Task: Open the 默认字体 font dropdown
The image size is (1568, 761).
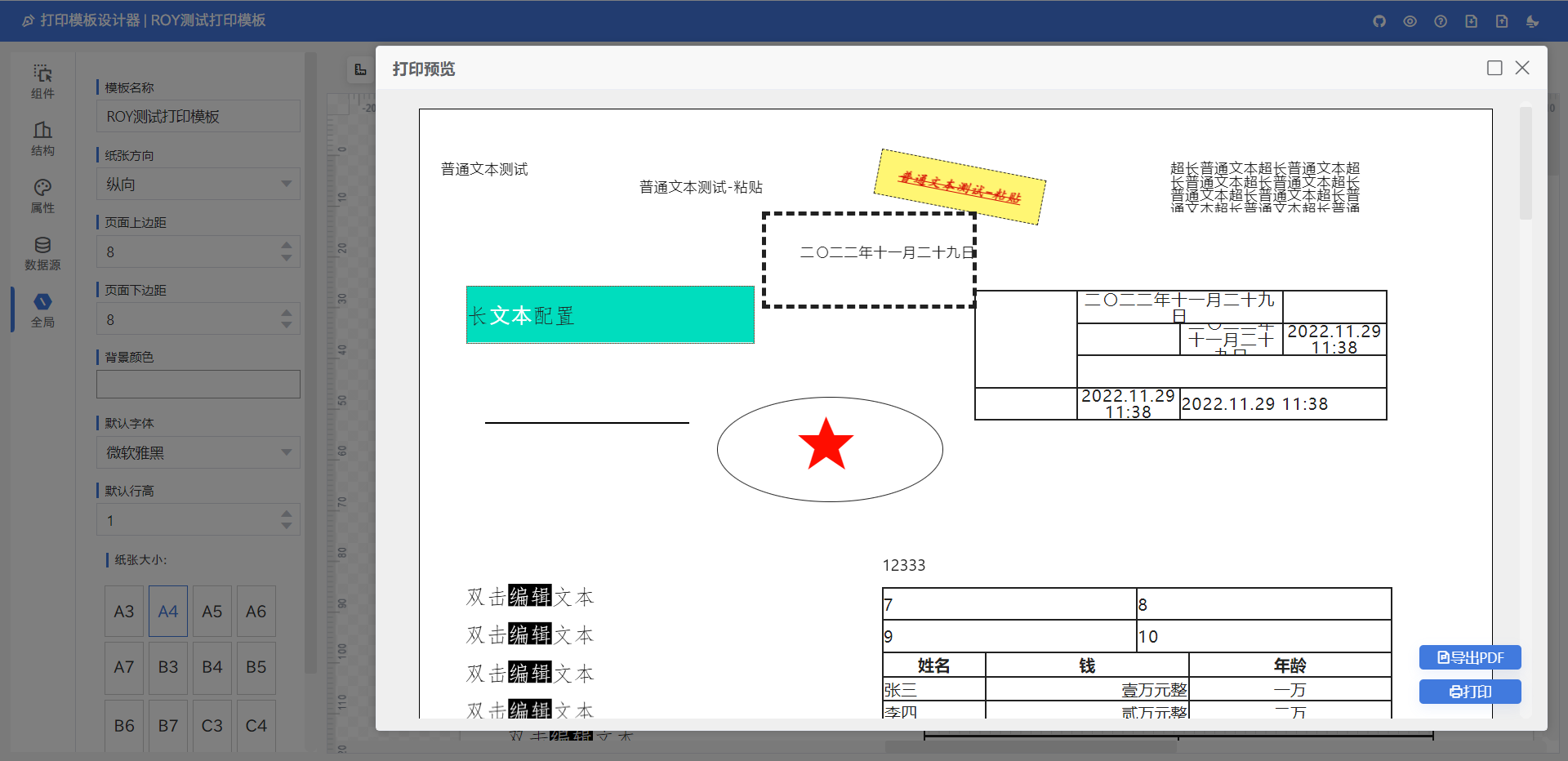Action: (x=198, y=452)
